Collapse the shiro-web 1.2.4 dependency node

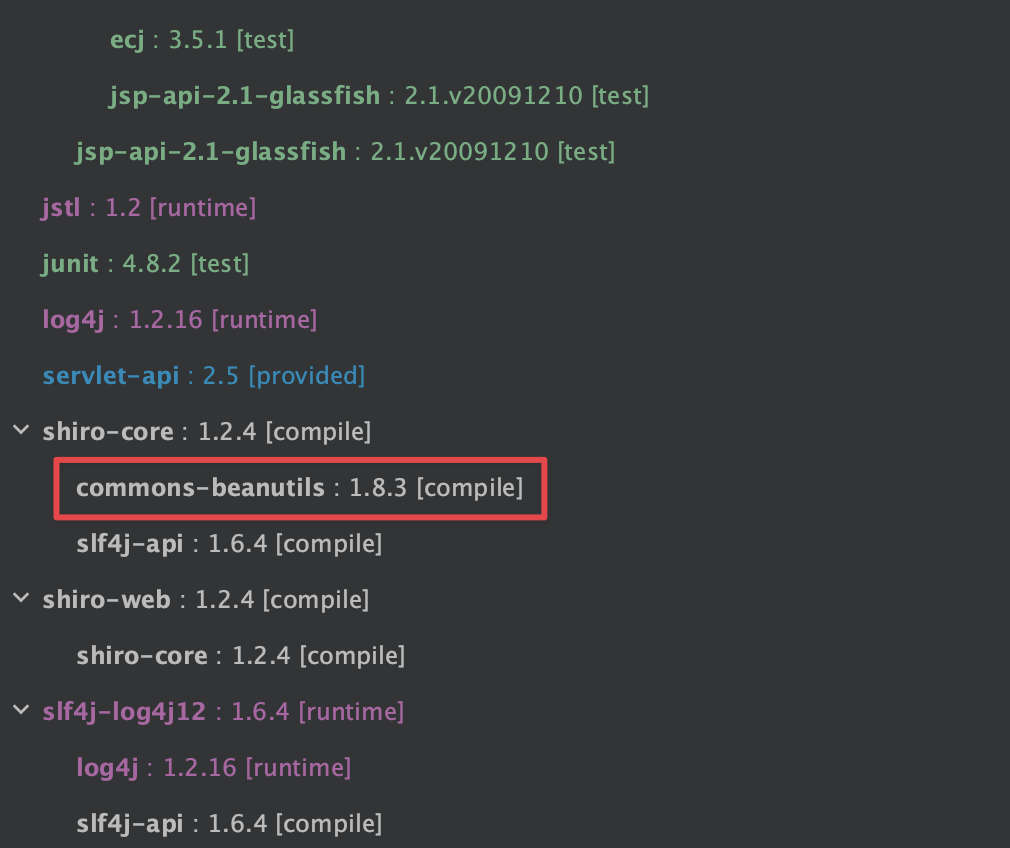click(x=21, y=600)
